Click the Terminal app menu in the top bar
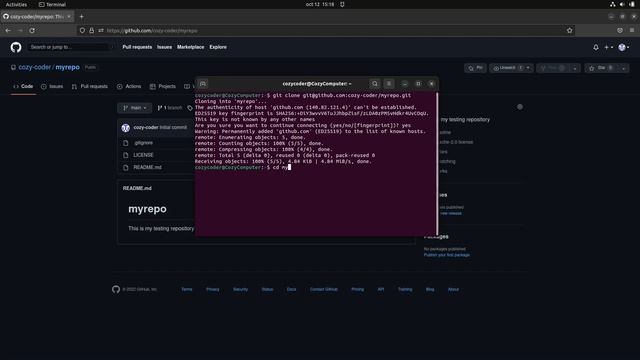Screen dimensions: 640x360 [52, 4]
